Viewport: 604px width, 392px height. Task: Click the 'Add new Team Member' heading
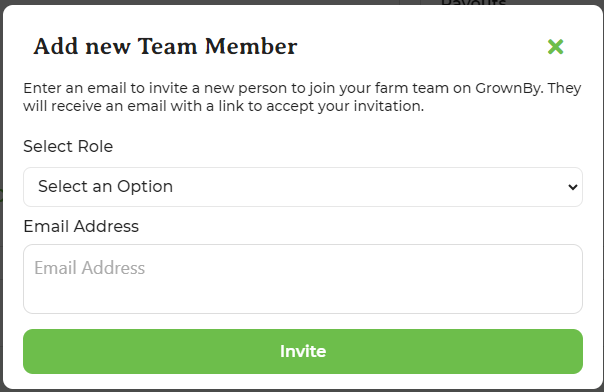point(165,47)
